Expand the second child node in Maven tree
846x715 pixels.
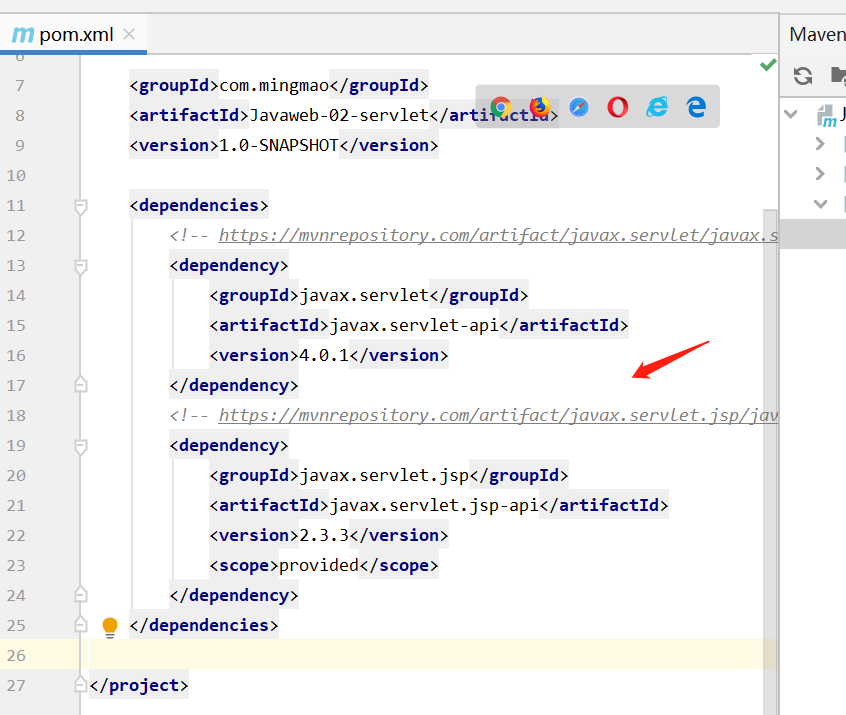[820, 173]
